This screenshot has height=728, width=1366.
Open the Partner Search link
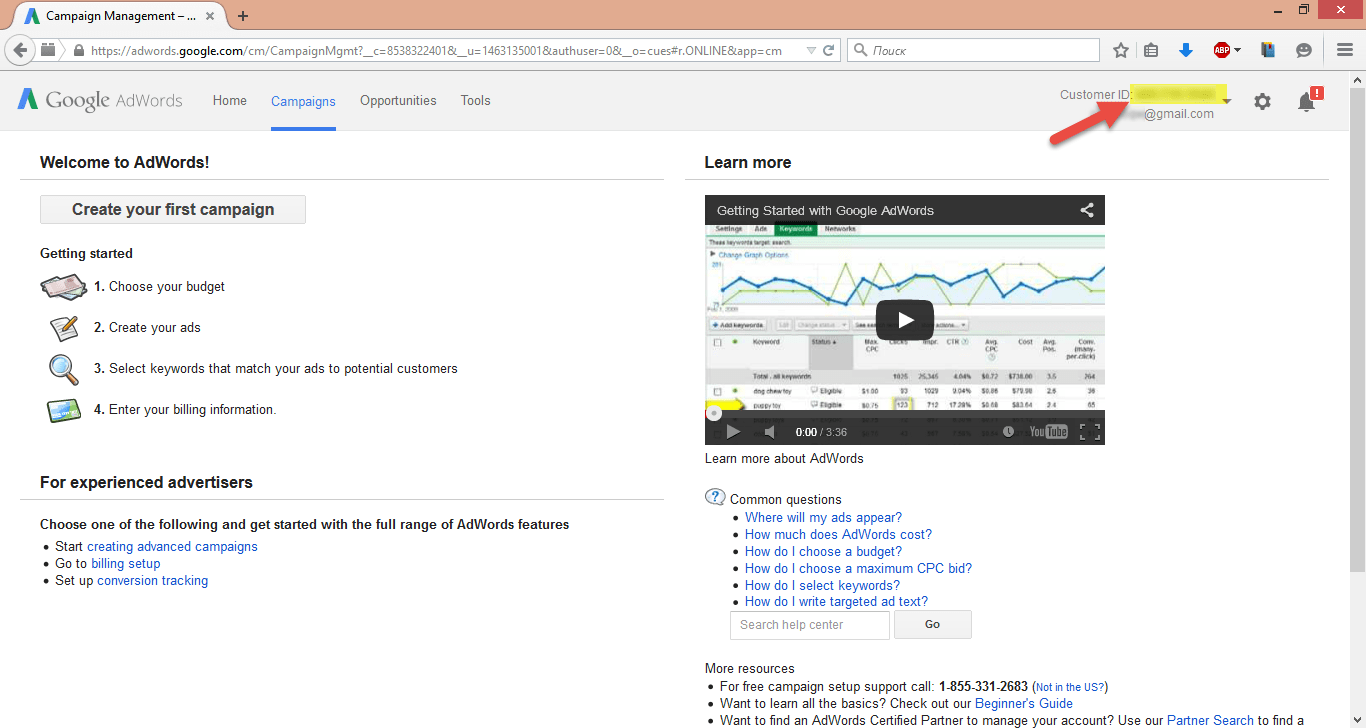(x=1210, y=720)
